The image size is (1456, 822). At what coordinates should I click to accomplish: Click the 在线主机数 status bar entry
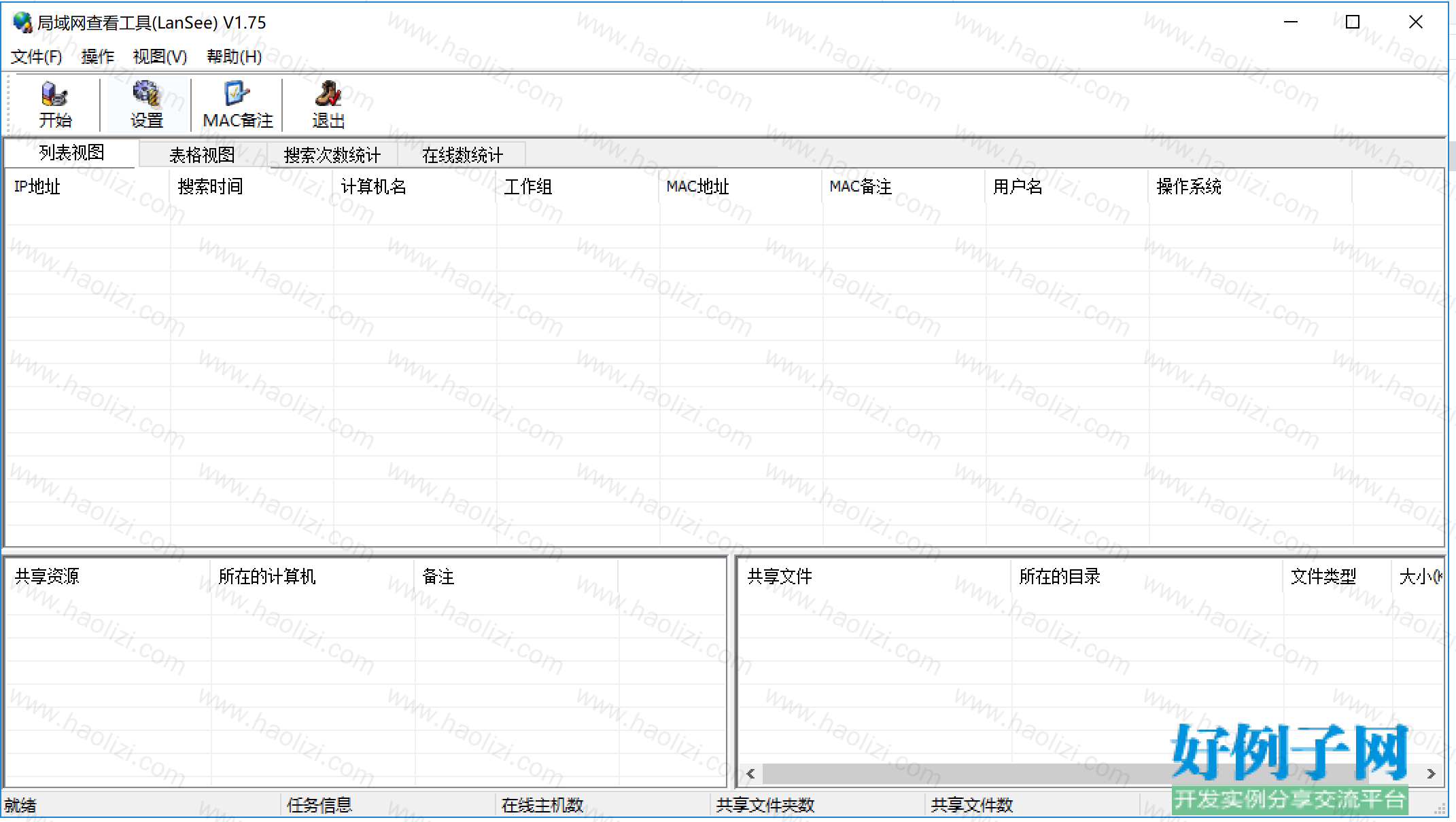542,806
